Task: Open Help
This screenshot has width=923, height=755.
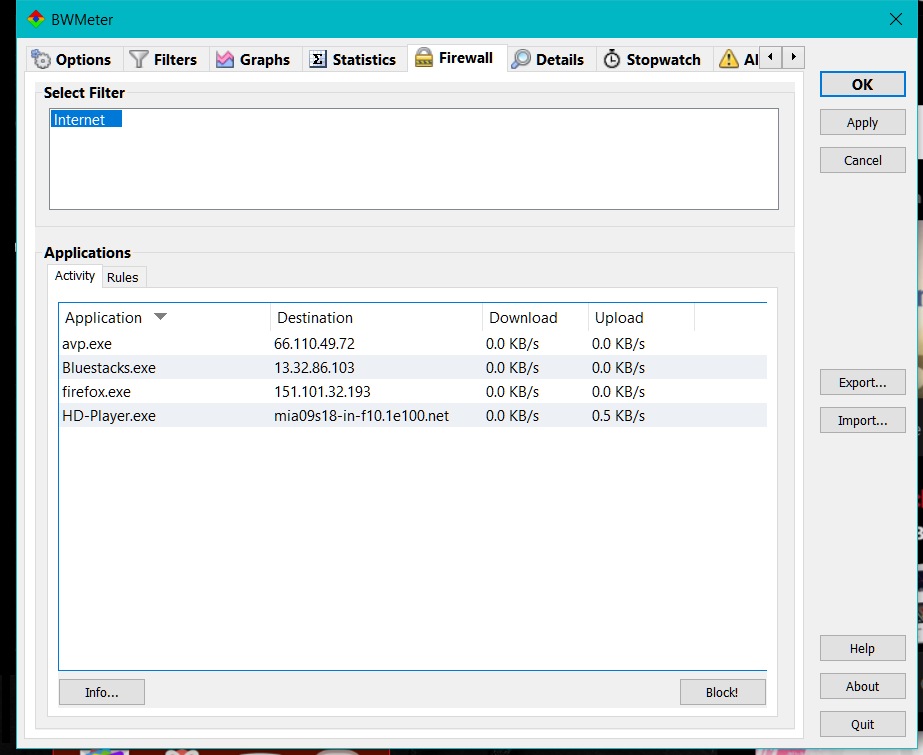Action: pyautogui.click(x=862, y=648)
